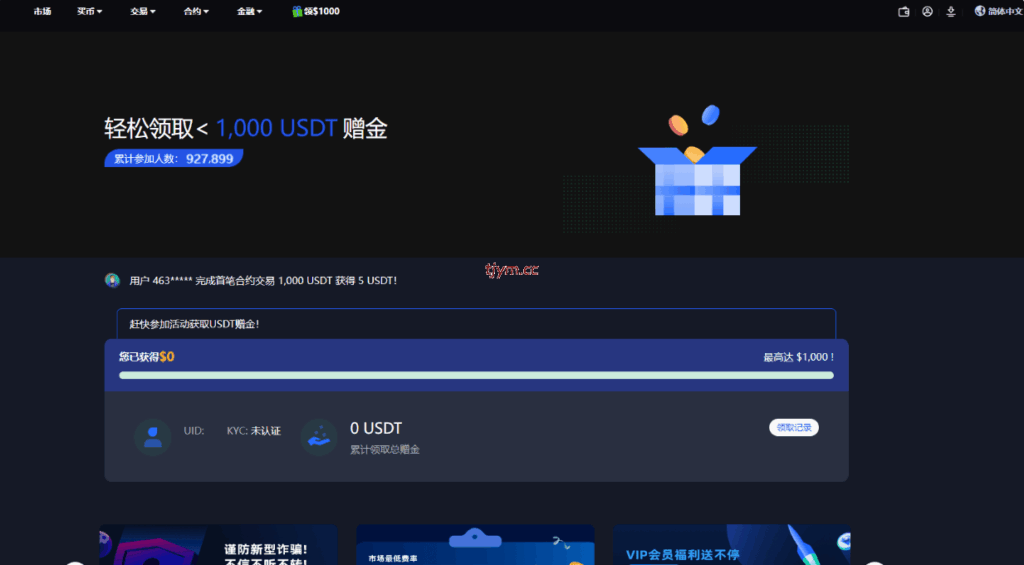Click the user account icon
The width and height of the screenshot is (1024, 565).
927,12
